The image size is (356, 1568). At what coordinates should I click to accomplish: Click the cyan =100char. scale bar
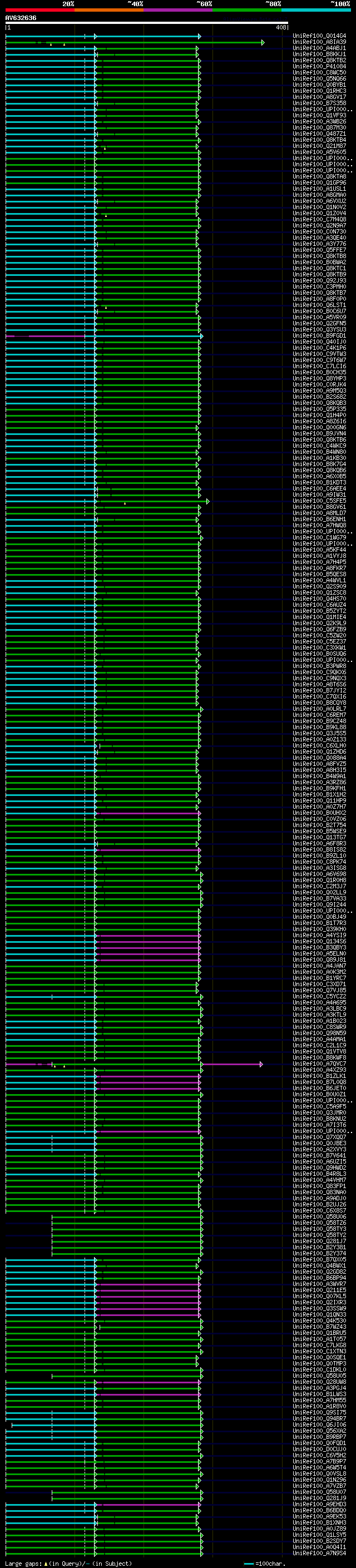tap(248, 1563)
